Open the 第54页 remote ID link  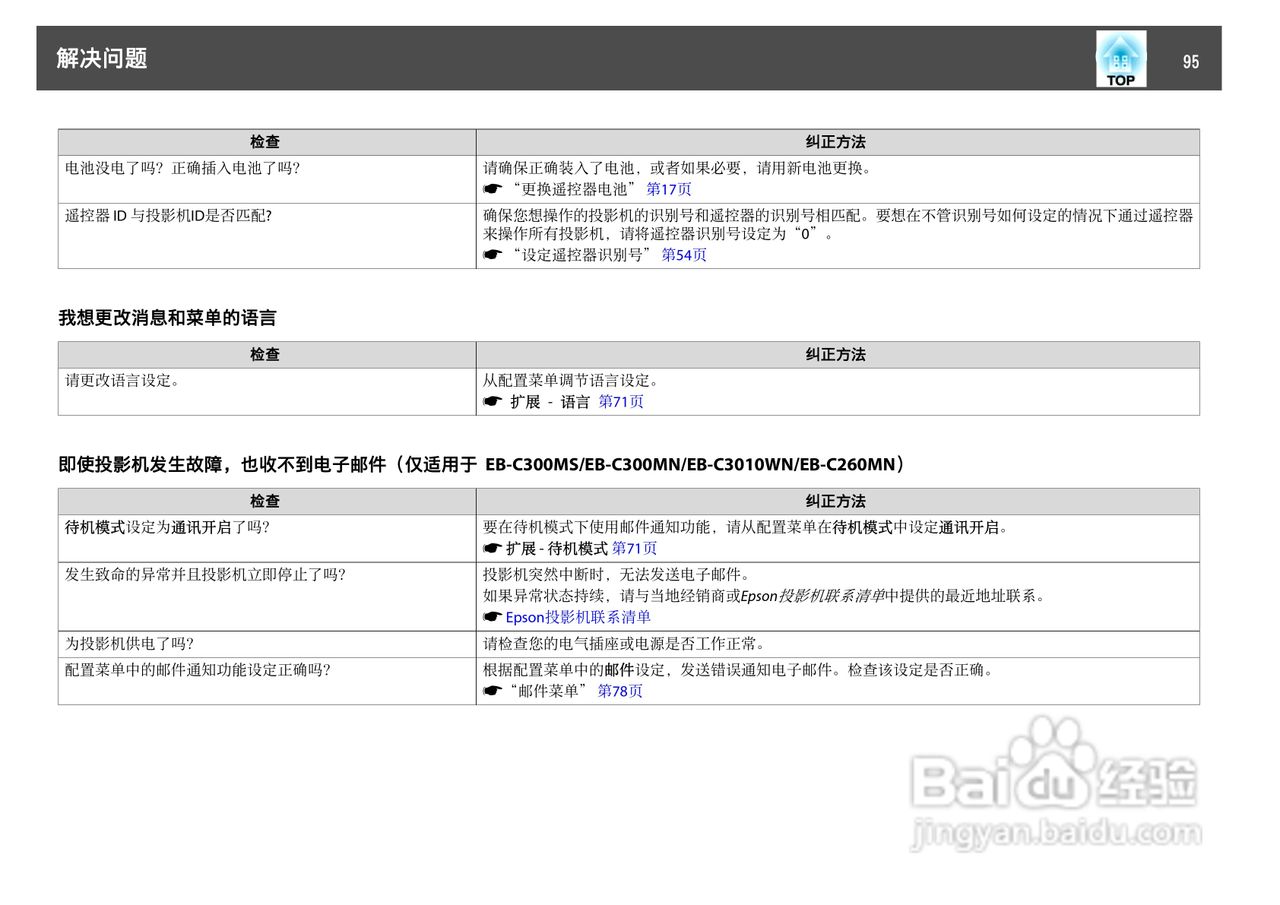[x=684, y=255]
